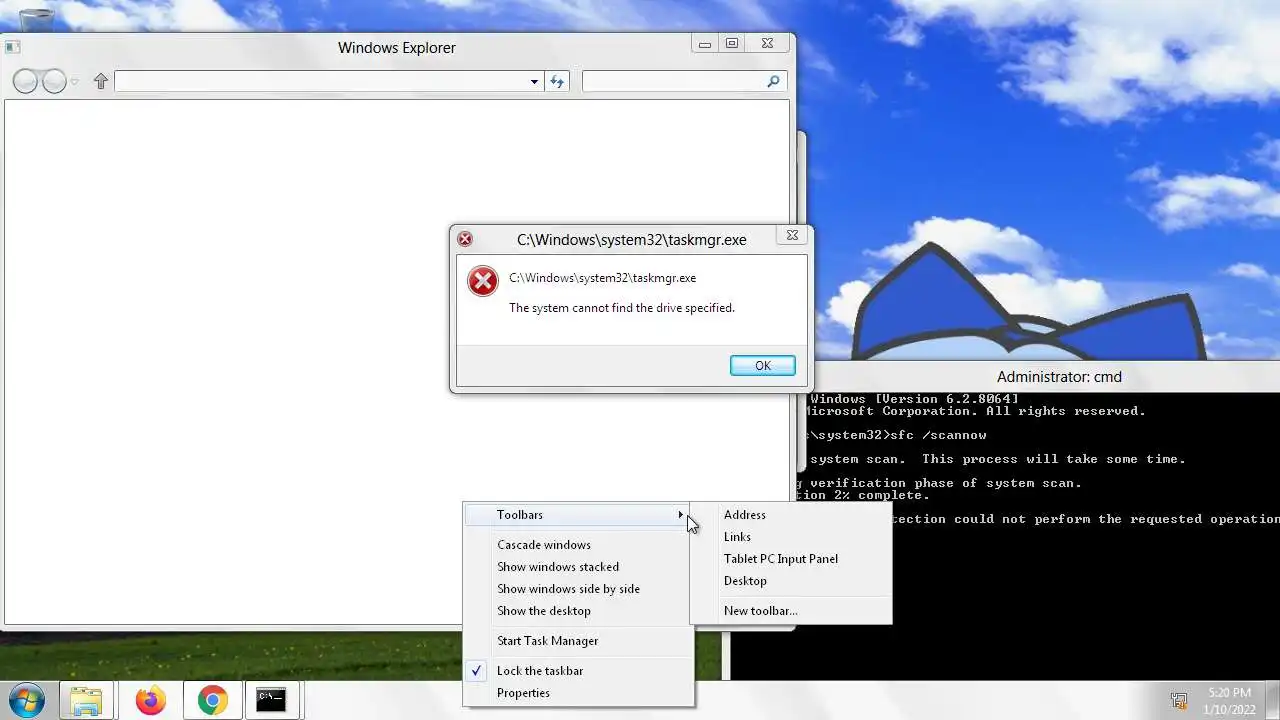The width and height of the screenshot is (1280, 720).
Task: Click the system tray network icon
Action: [1179, 701]
